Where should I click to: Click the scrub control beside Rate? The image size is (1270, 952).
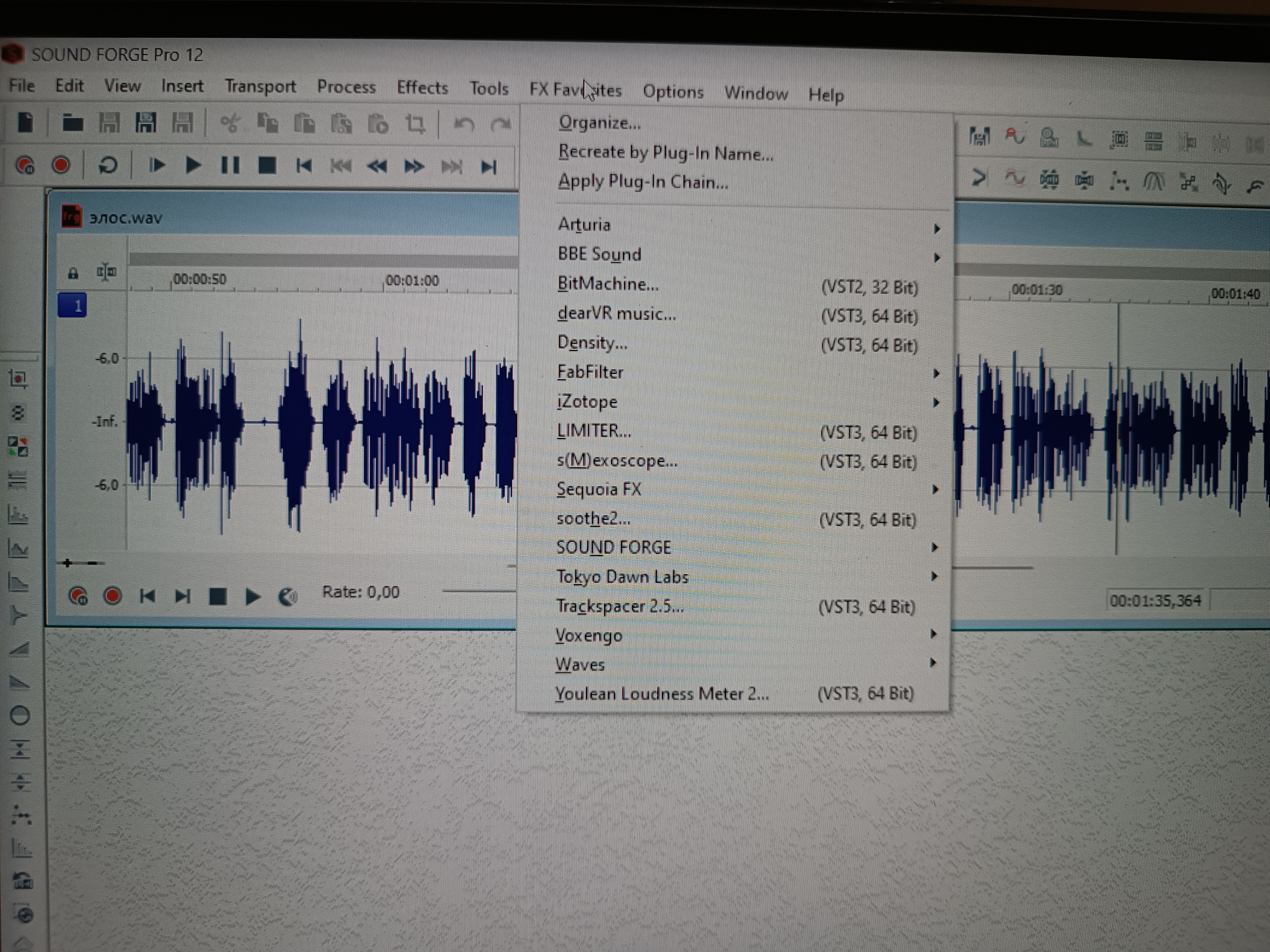[287, 597]
